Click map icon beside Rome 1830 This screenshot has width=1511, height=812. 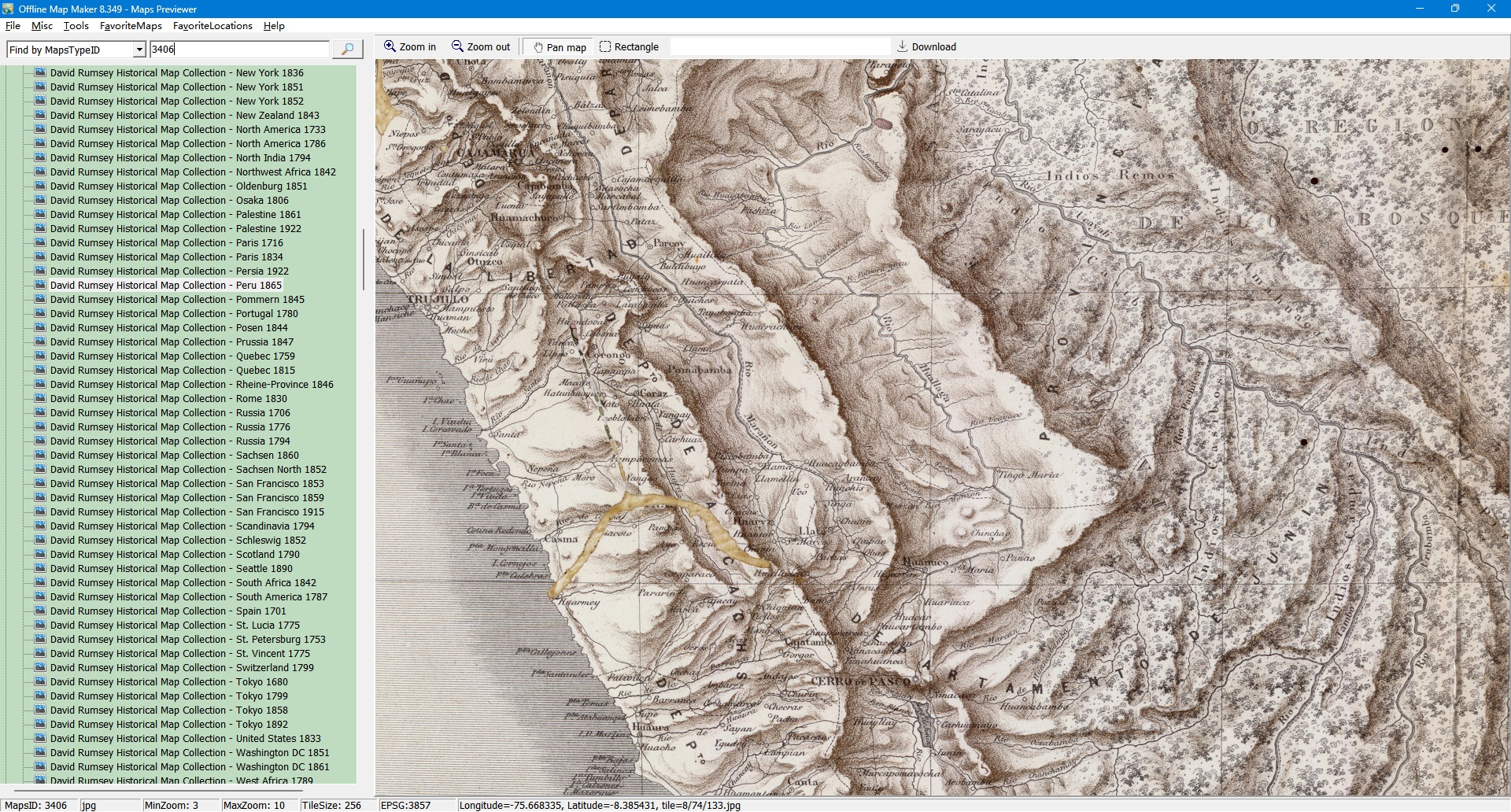click(x=40, y=398)
